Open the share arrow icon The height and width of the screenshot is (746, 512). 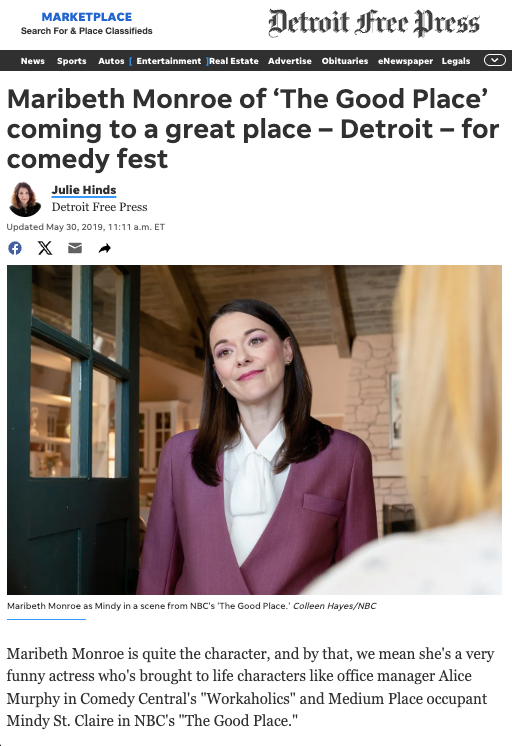105,248
